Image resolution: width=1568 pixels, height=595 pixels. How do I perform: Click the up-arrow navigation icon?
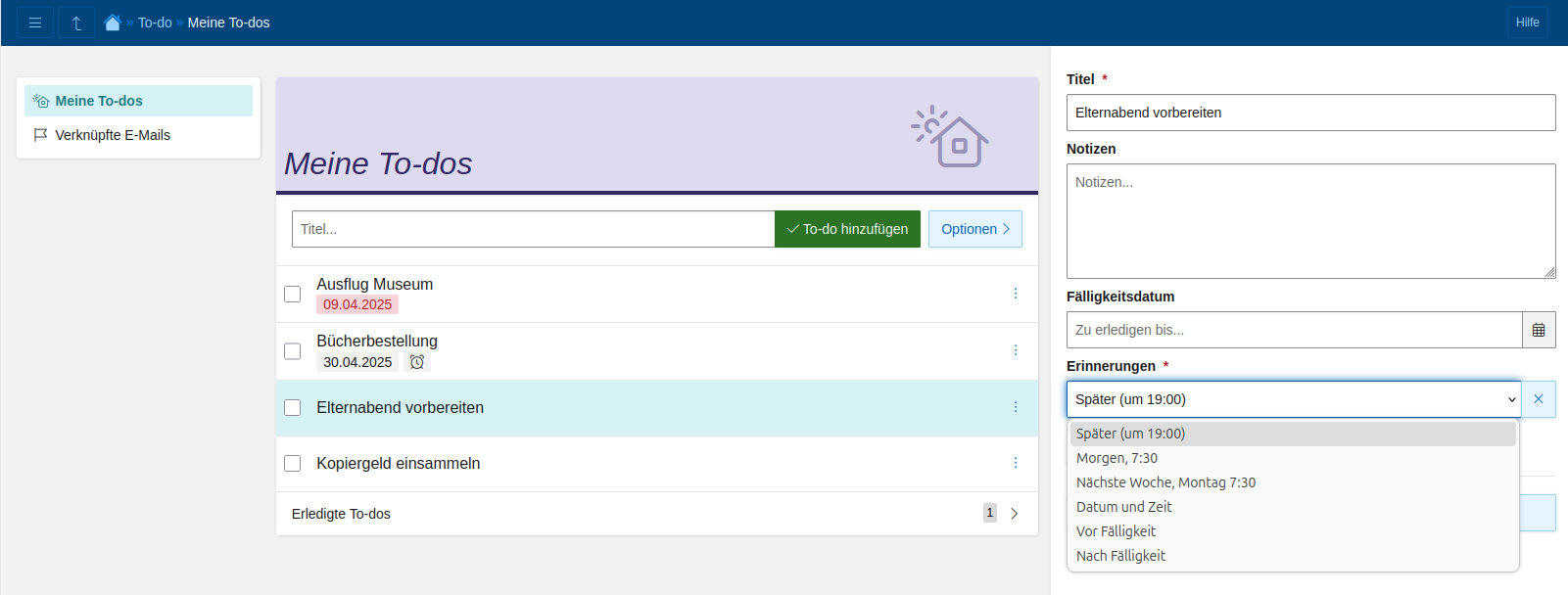pyautogui.click(x=76, y=23)
